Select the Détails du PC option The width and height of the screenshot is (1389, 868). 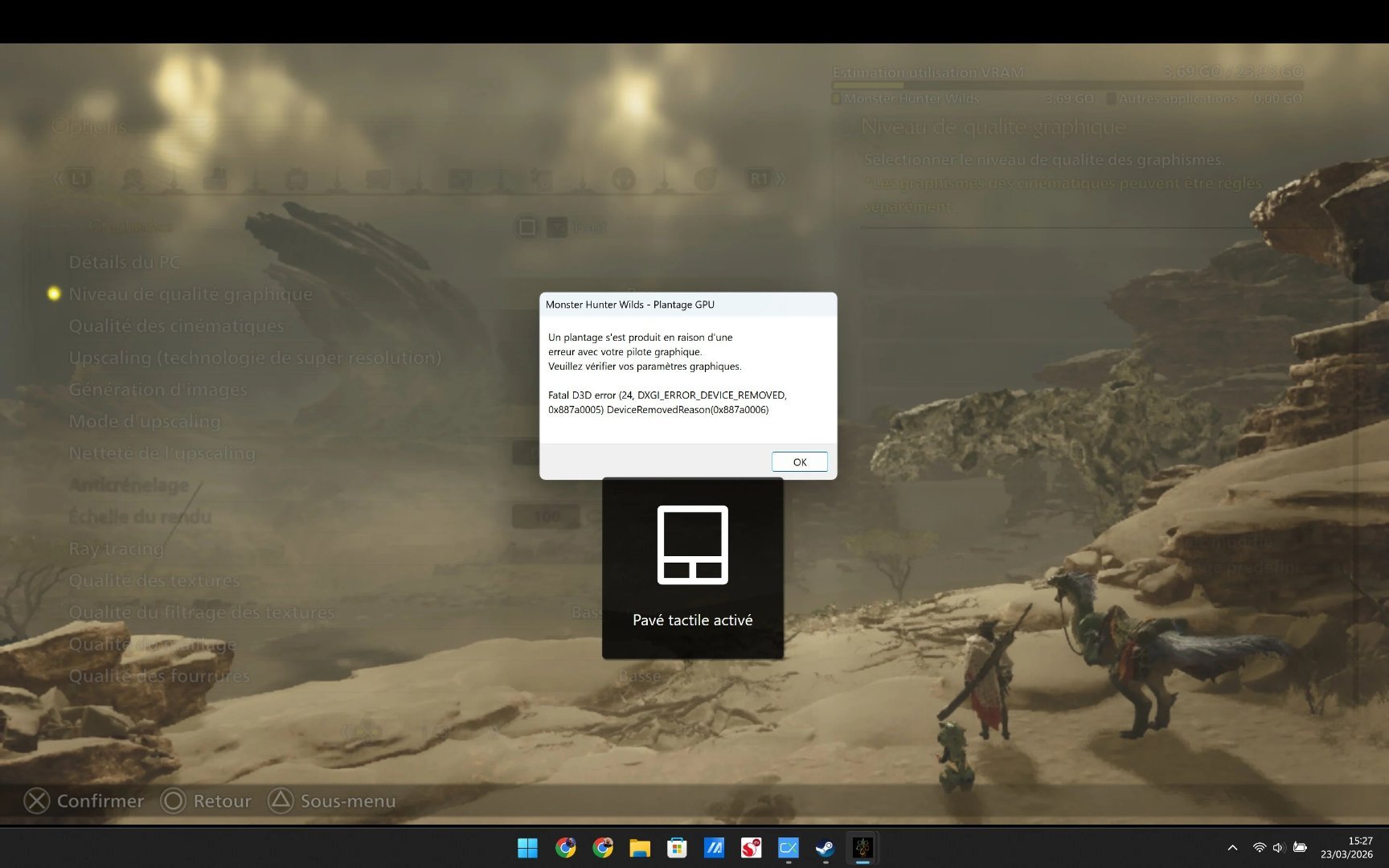(125, 262)
